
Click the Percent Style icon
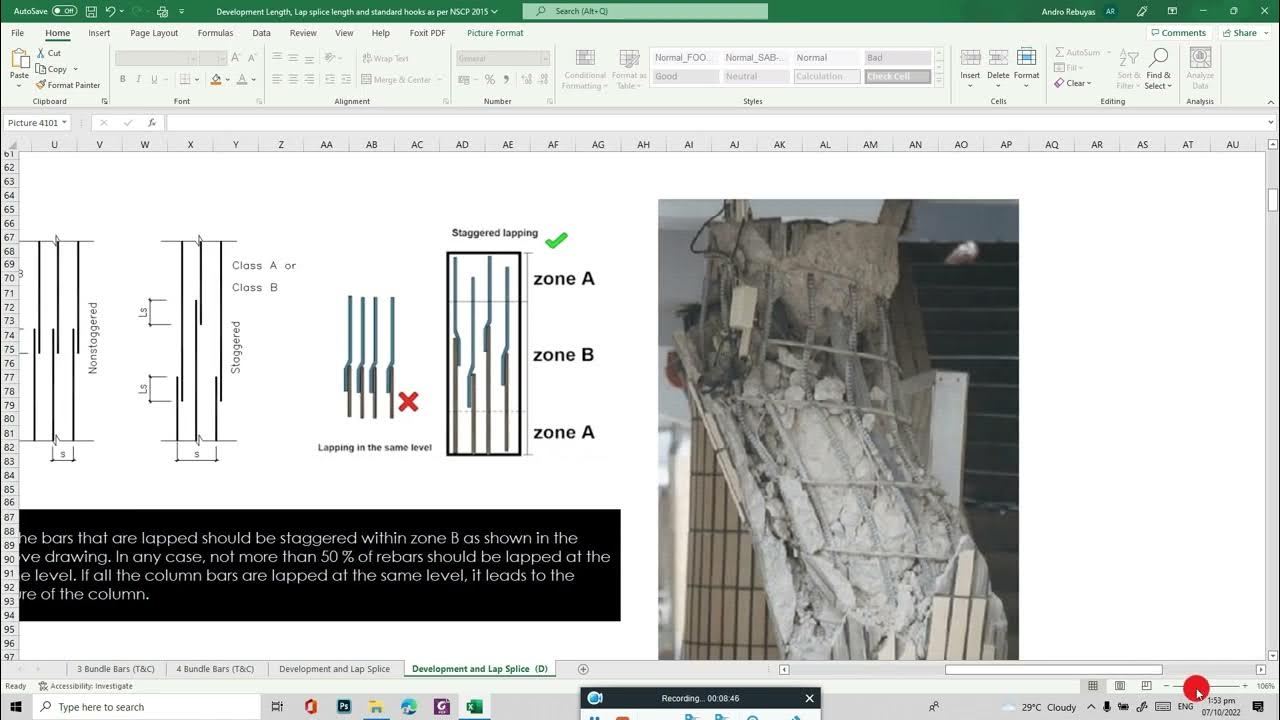click(490, 79)
